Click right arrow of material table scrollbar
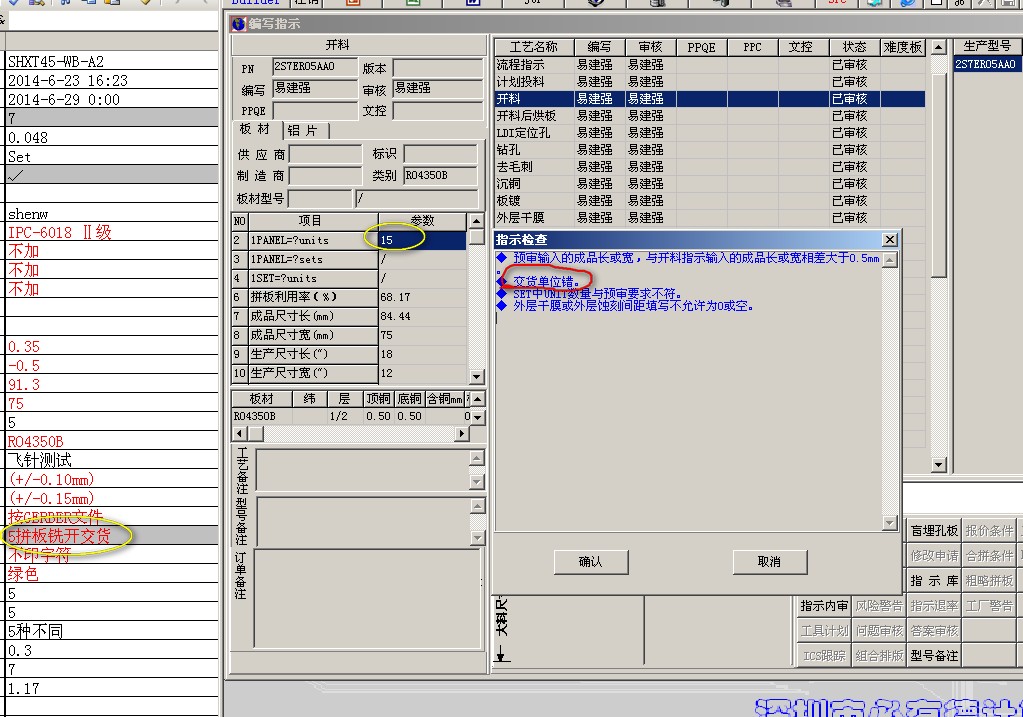Image resolution: width=1023 pixels, height=717 pixels. pos(462,433)
